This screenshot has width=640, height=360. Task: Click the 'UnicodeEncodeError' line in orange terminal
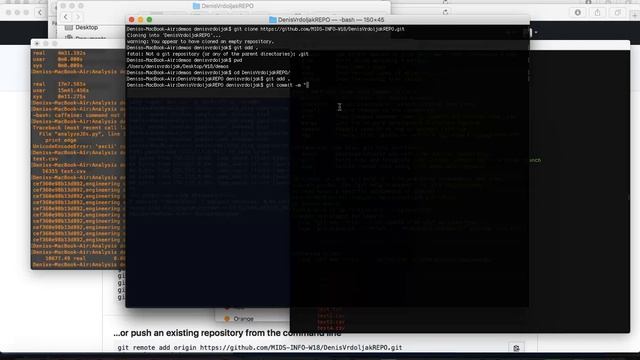pyautogui.click(x=79, y=146)
